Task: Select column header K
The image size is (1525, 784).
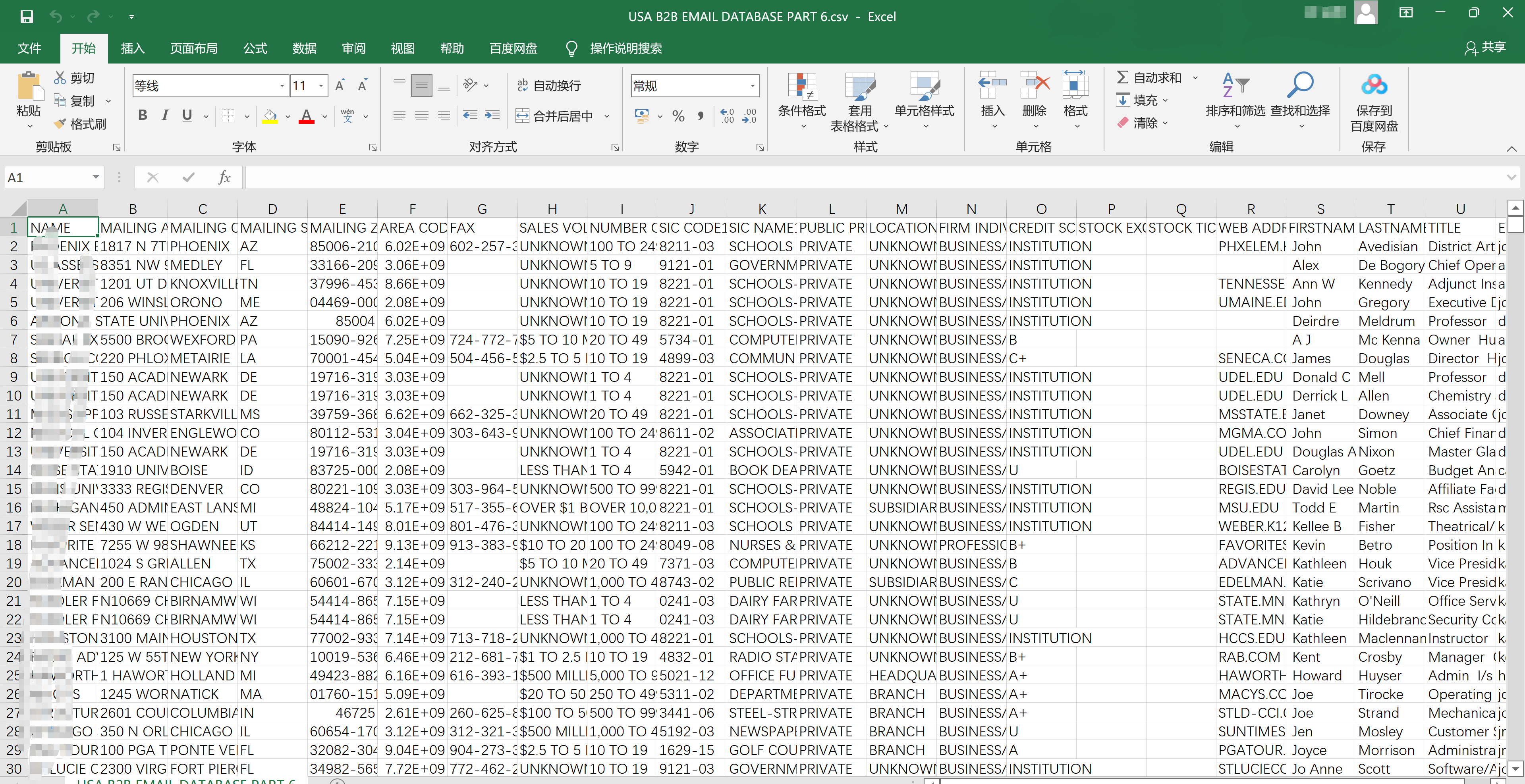Action: pos(761,209)
